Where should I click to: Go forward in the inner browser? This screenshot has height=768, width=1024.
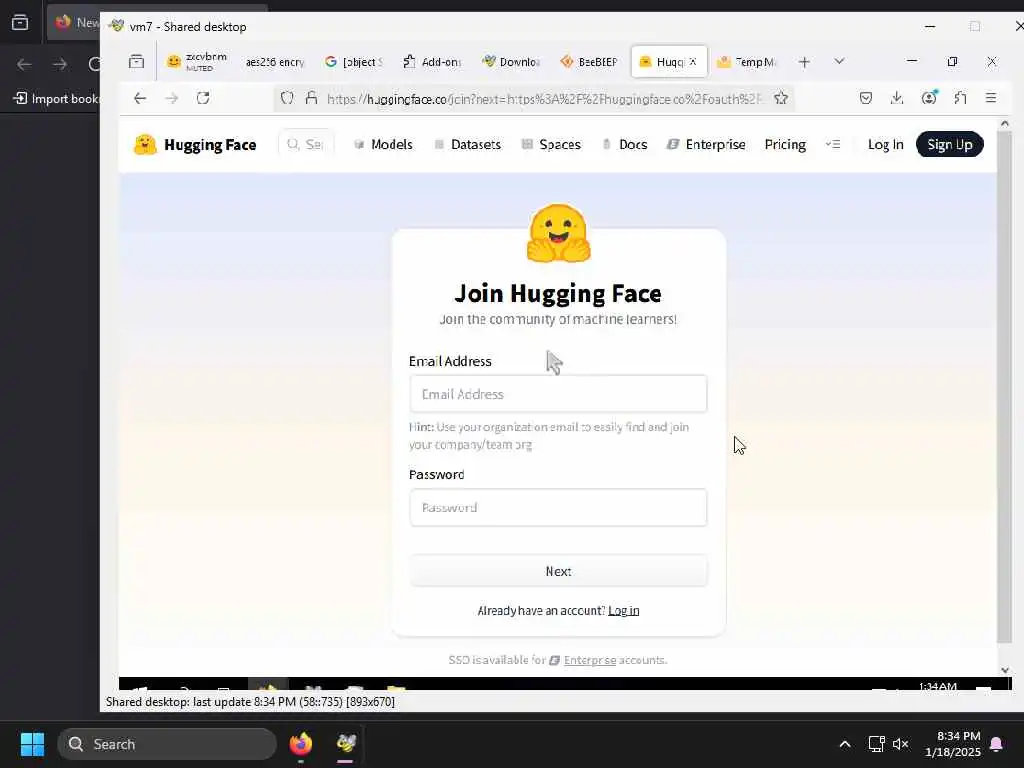pos(172,99)
